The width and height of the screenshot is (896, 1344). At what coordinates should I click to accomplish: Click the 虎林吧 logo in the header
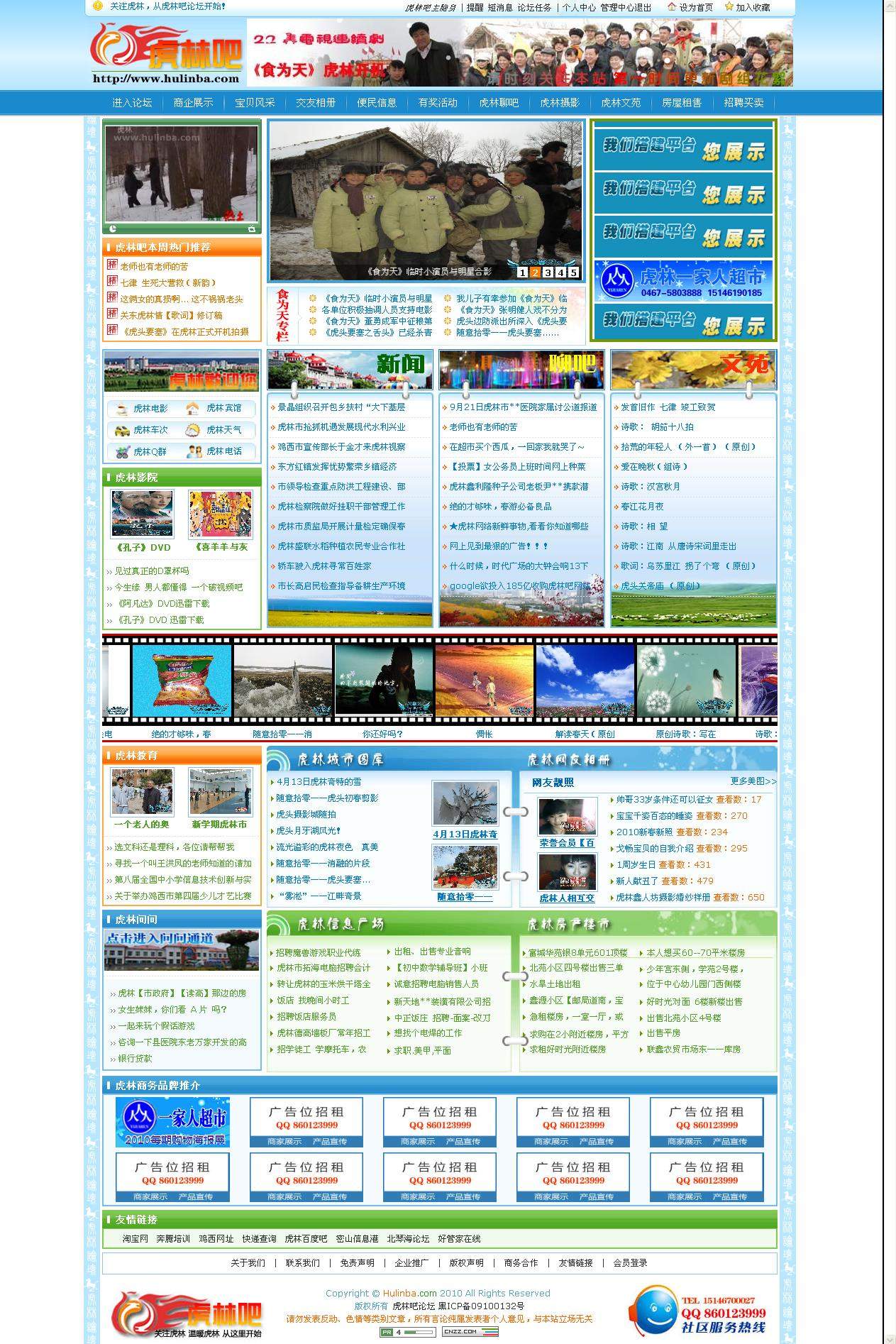167,52
